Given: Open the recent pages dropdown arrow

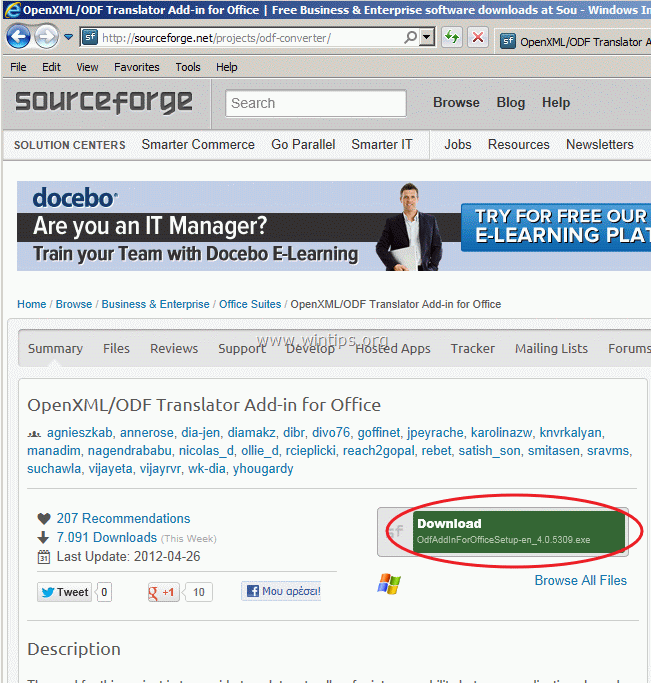Looking at the screenshot, I should coord(68,37).
